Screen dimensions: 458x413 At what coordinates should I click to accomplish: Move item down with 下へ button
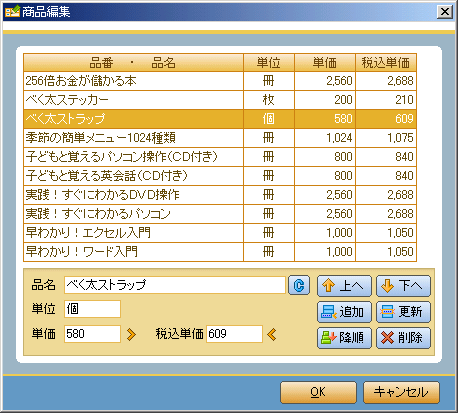coord(403,286)
